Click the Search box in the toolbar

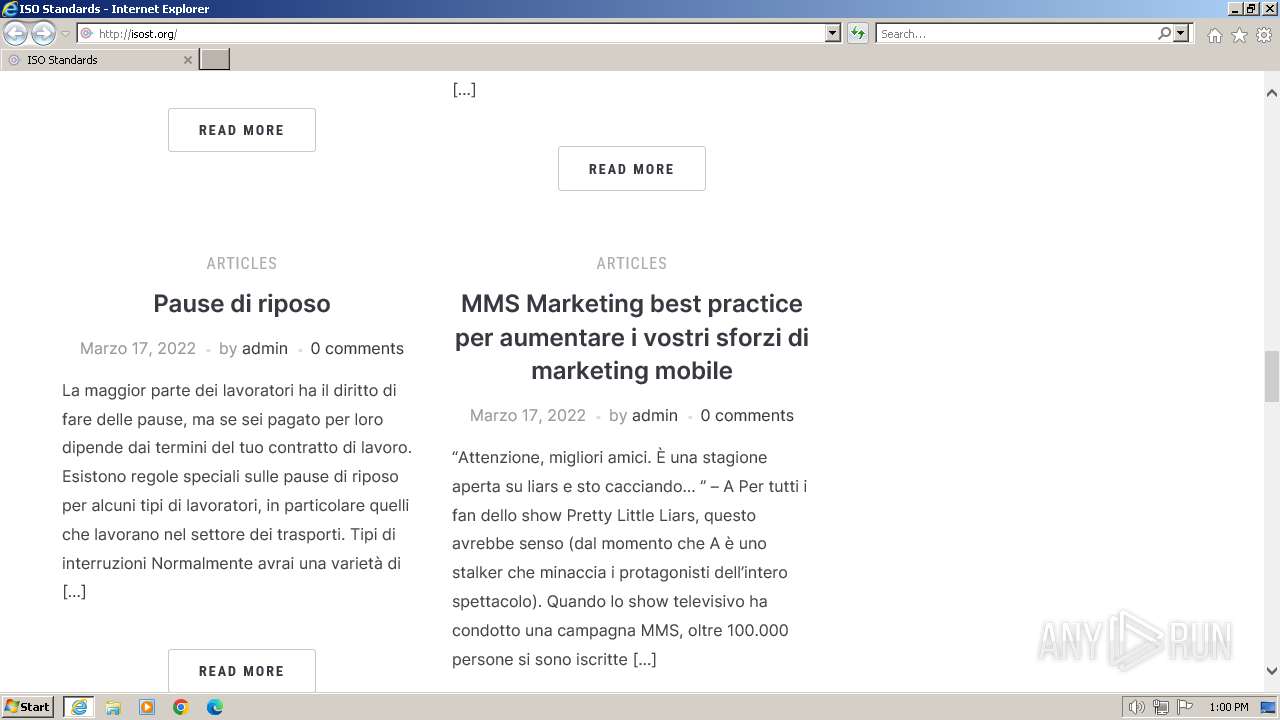coord(1016,34)
